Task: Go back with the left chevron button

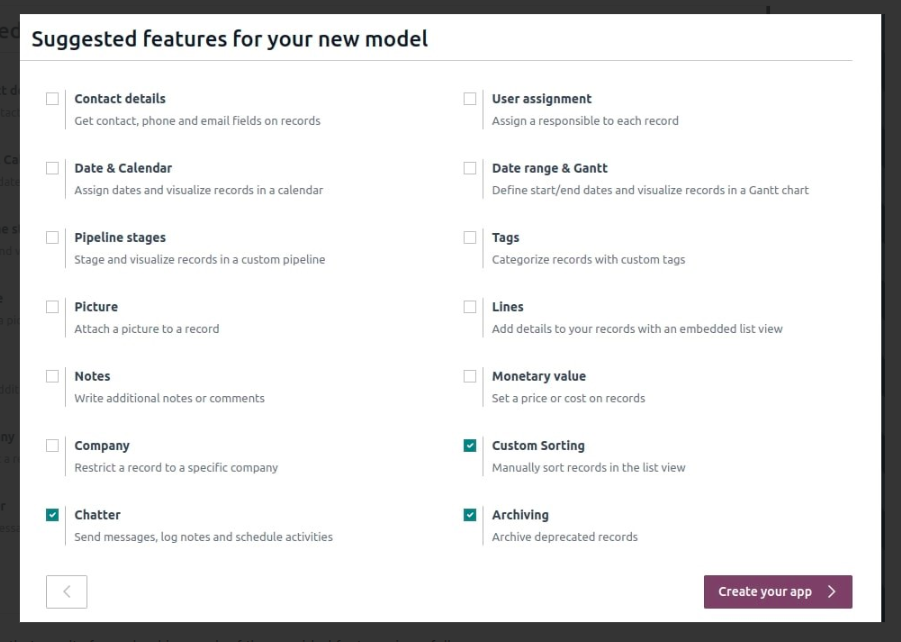Action: click(66, 591)
